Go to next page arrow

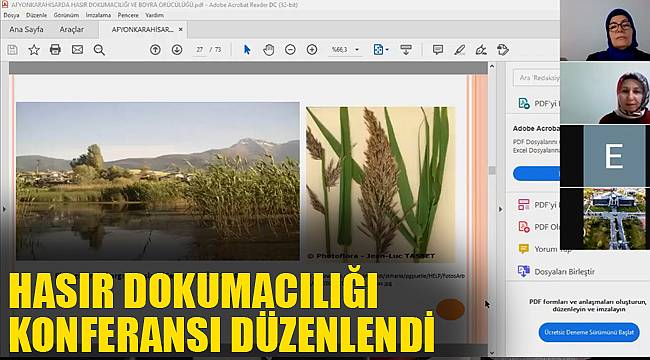click(177, 50)
